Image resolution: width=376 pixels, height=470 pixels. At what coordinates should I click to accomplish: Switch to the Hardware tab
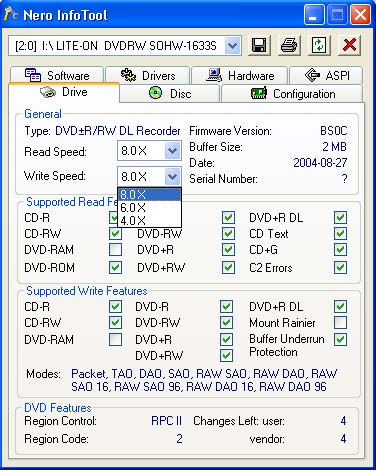tap(239, 75)
